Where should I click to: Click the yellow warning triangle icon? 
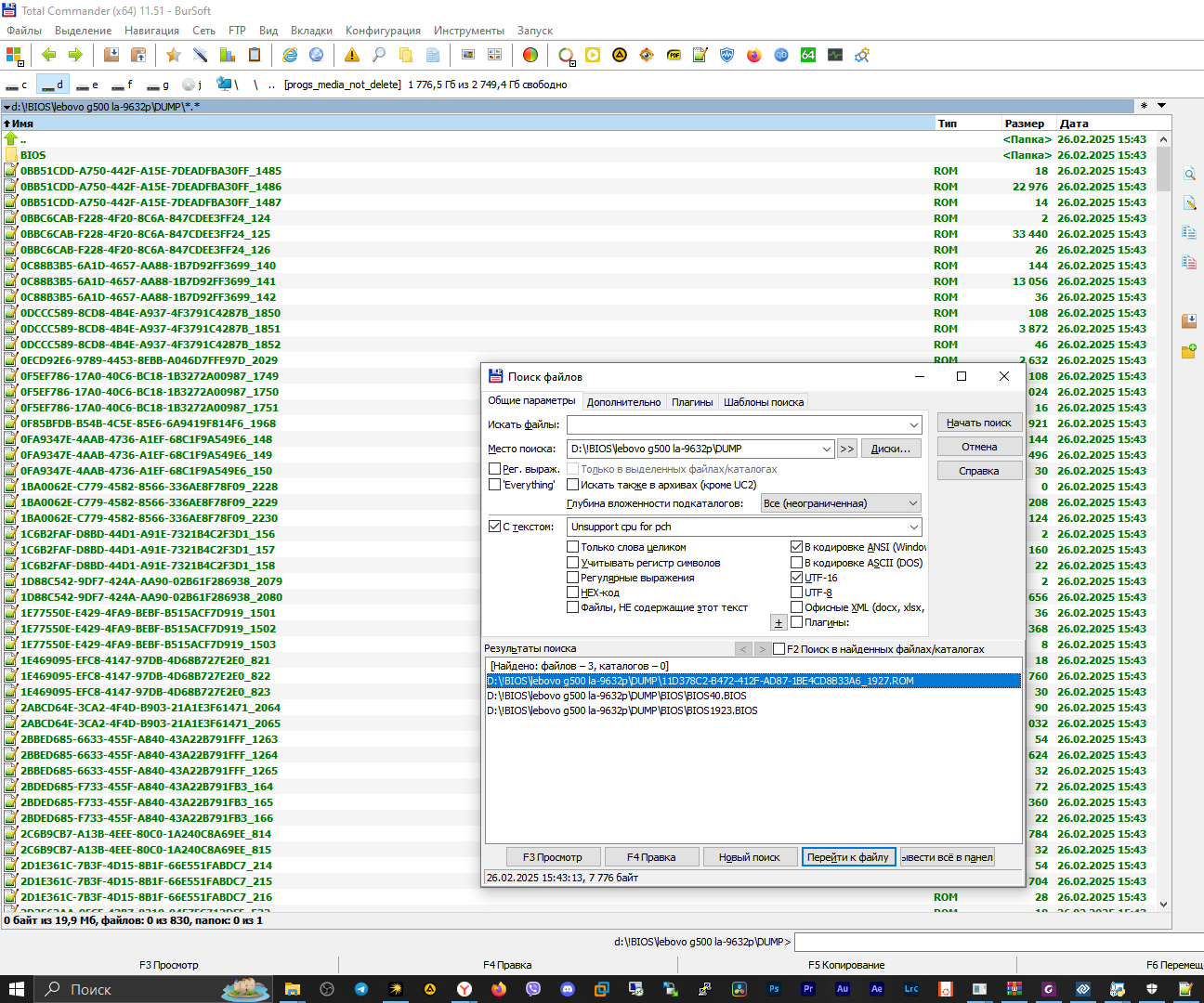click(x=352, y=55)
